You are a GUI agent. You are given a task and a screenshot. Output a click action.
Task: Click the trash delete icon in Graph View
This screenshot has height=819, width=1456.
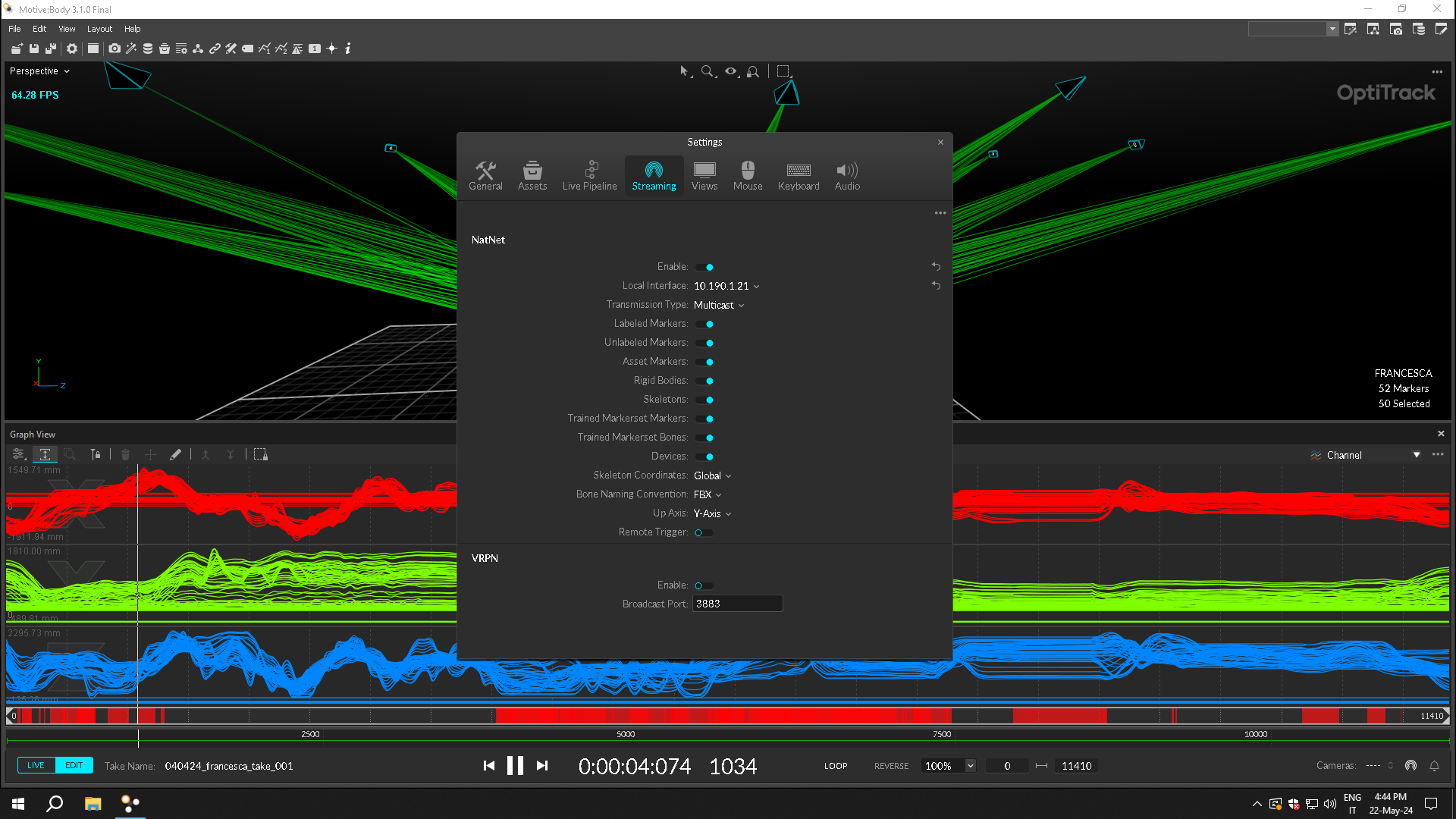point(125,454)
